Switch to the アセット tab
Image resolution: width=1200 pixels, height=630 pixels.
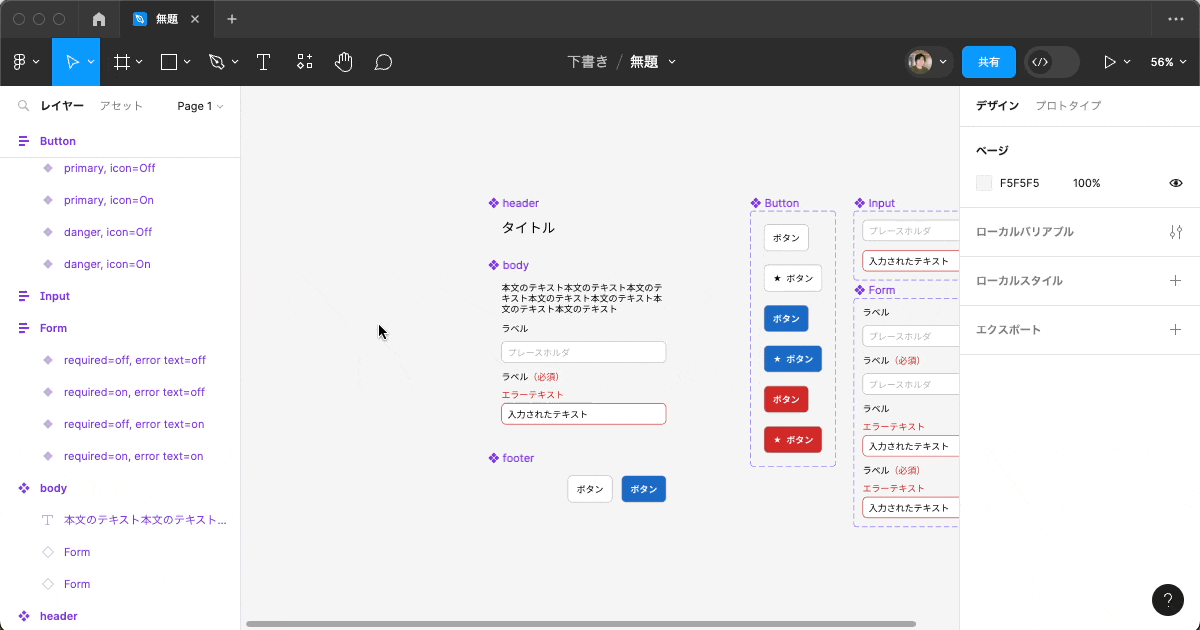tap(121, 106)
